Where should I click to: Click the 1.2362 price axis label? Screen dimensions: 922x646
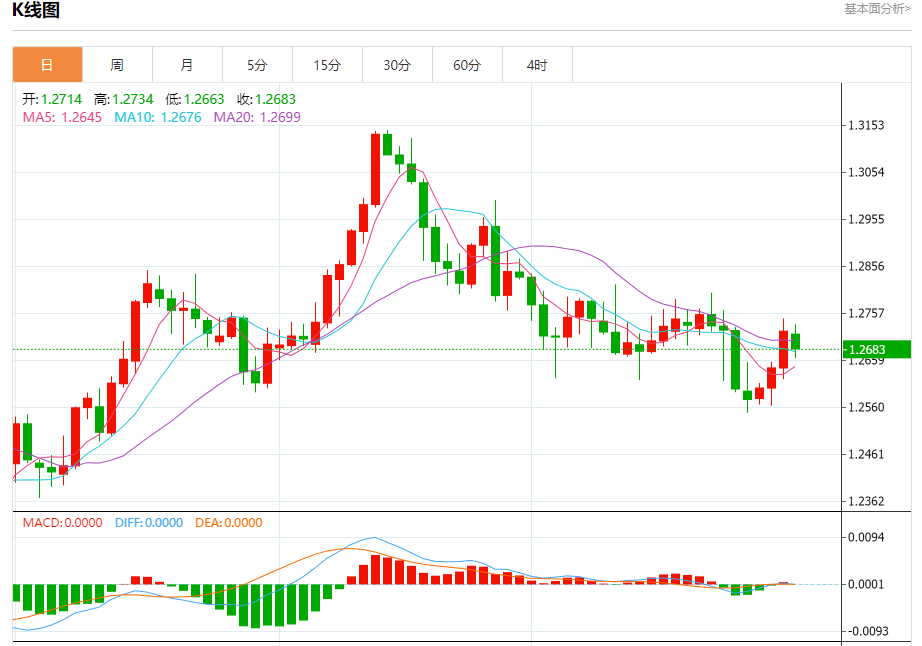tap(866, 501)
